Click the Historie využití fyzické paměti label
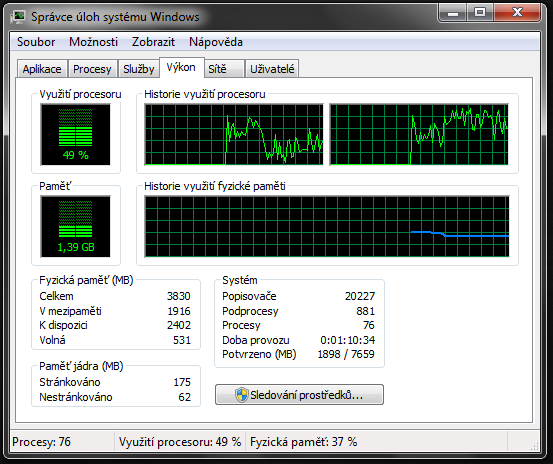 click(215, 186)
